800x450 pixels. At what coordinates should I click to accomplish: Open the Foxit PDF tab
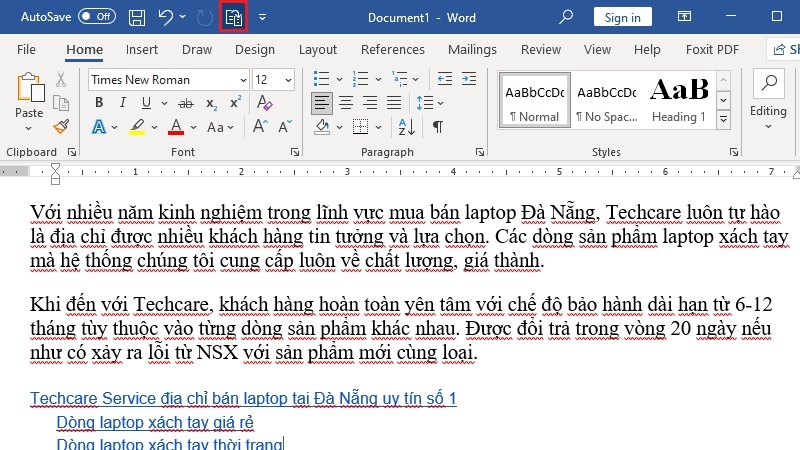712,49
